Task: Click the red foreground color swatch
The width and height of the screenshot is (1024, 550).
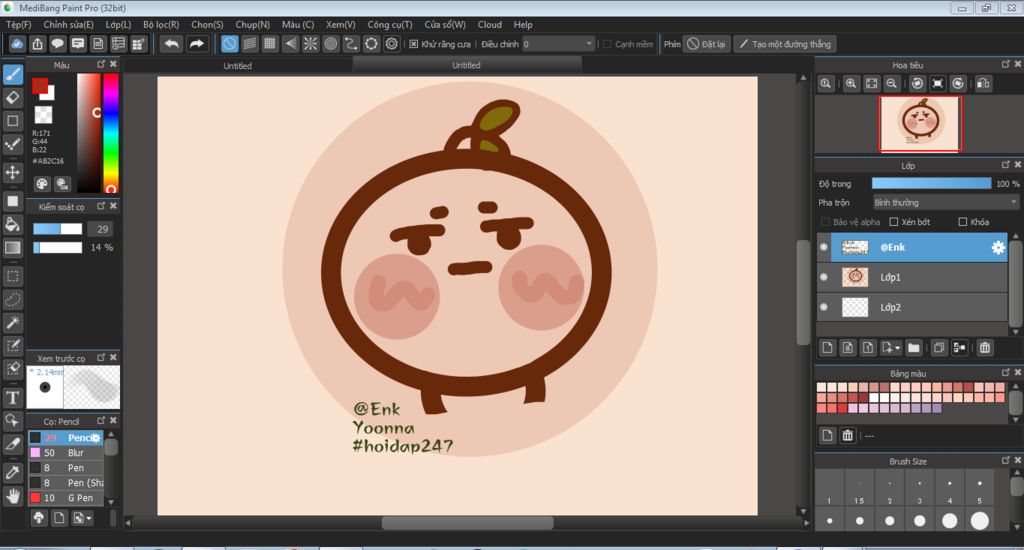Action: click(40, 86)
